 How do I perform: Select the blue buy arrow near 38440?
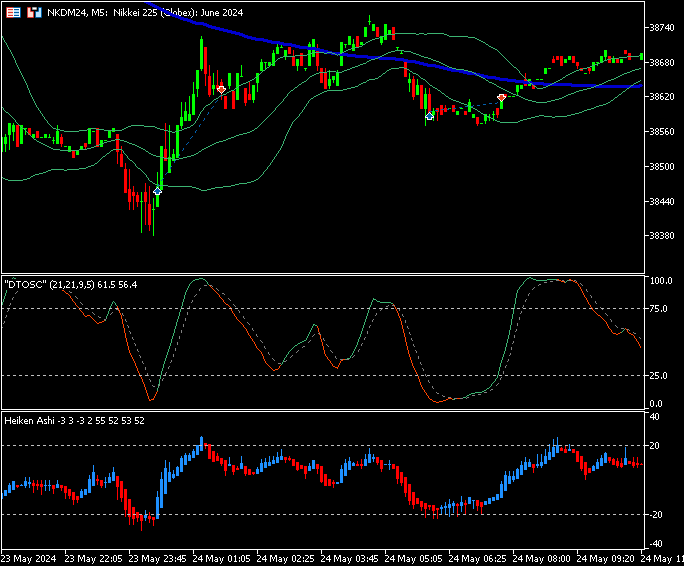(157, 191)
